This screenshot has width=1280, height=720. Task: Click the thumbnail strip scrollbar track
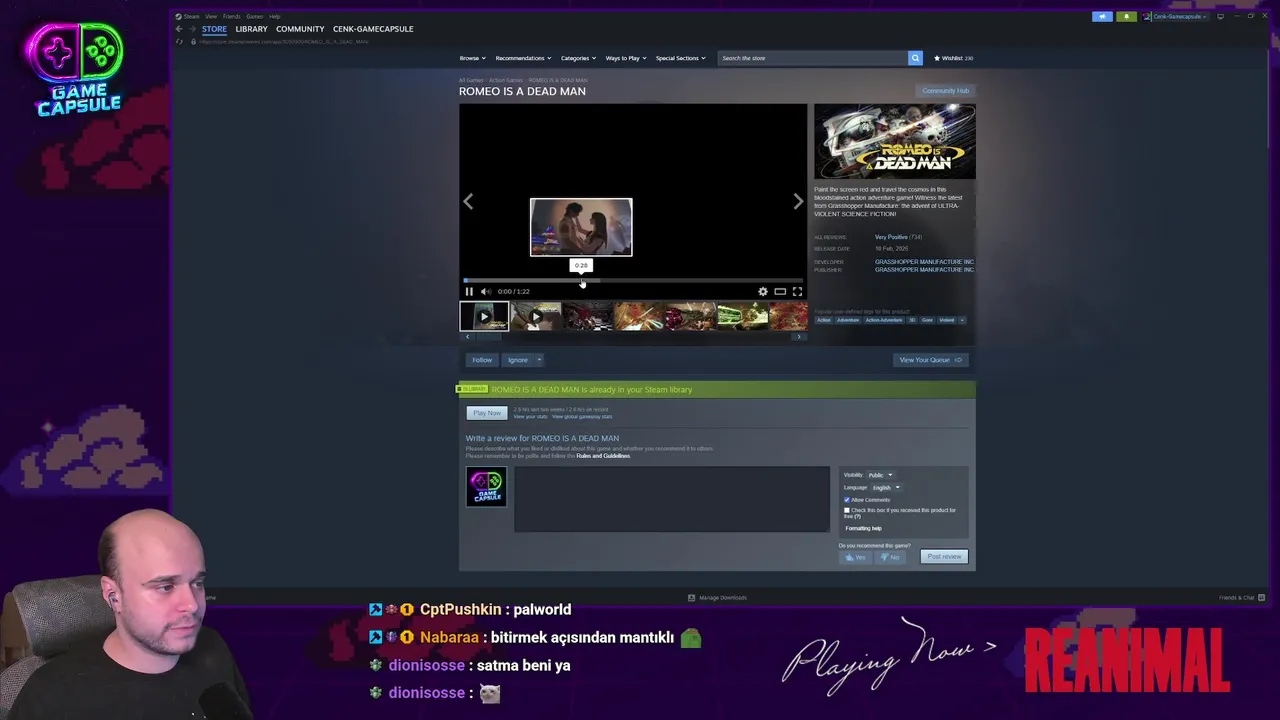(633, 337)
